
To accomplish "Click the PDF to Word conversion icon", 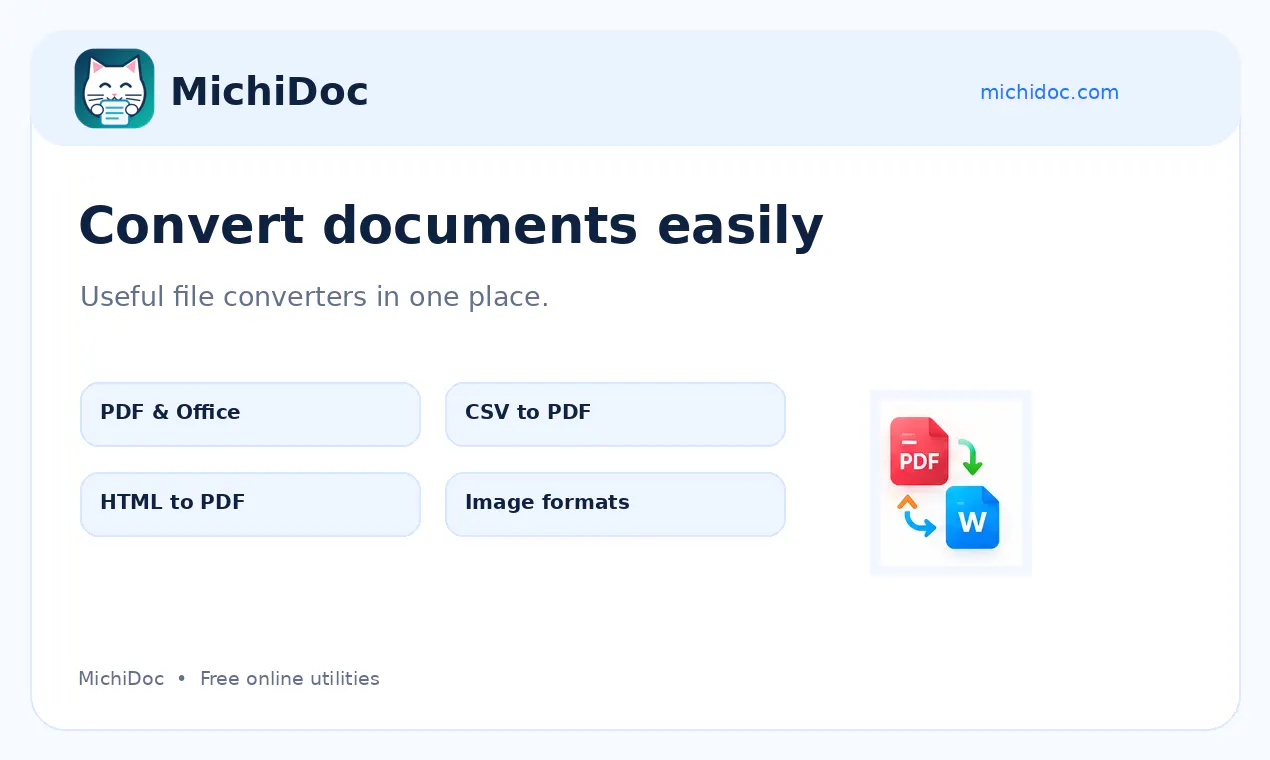I will (950, 482).
